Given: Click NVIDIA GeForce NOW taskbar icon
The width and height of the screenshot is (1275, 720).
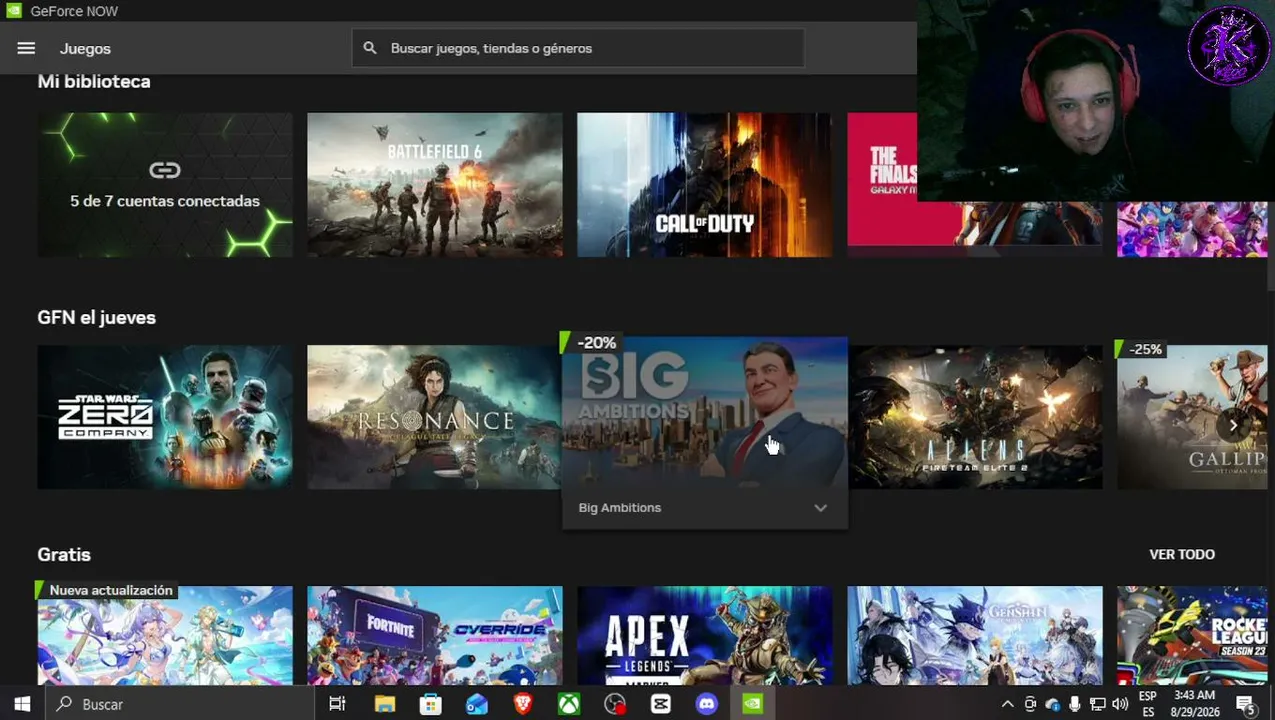Looking at the screenshot, I should [753, 704].
